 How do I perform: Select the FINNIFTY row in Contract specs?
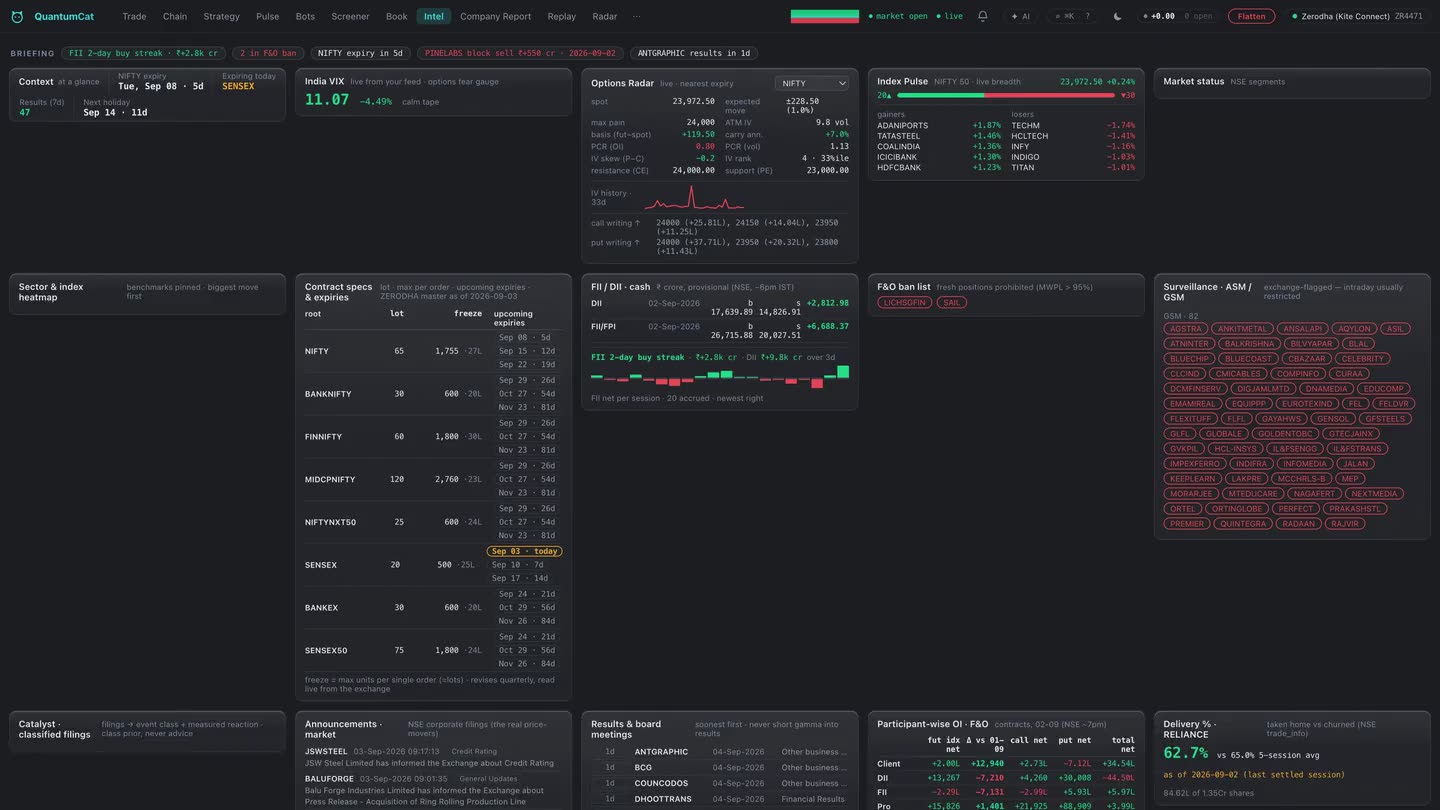[x=433, y=437]
